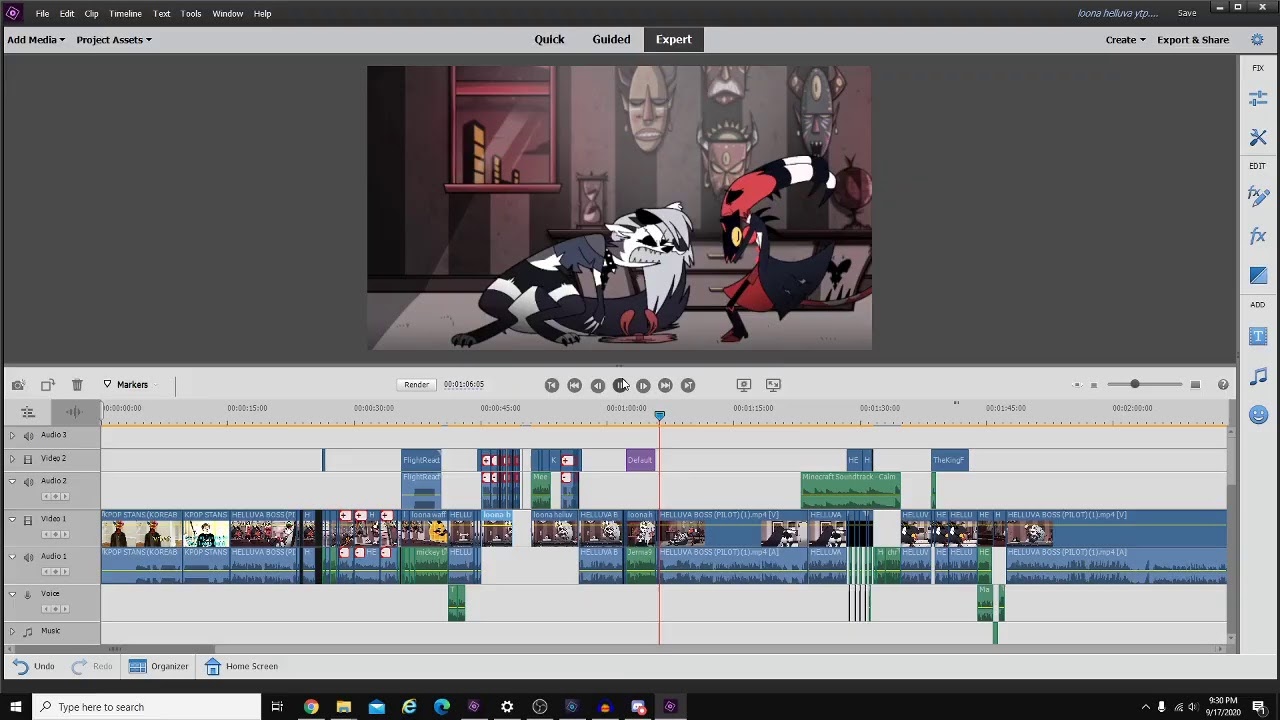Viewport: 1280px width, 720px height.
Task: Switch to the Guided tab
Action: coord(611,40)
